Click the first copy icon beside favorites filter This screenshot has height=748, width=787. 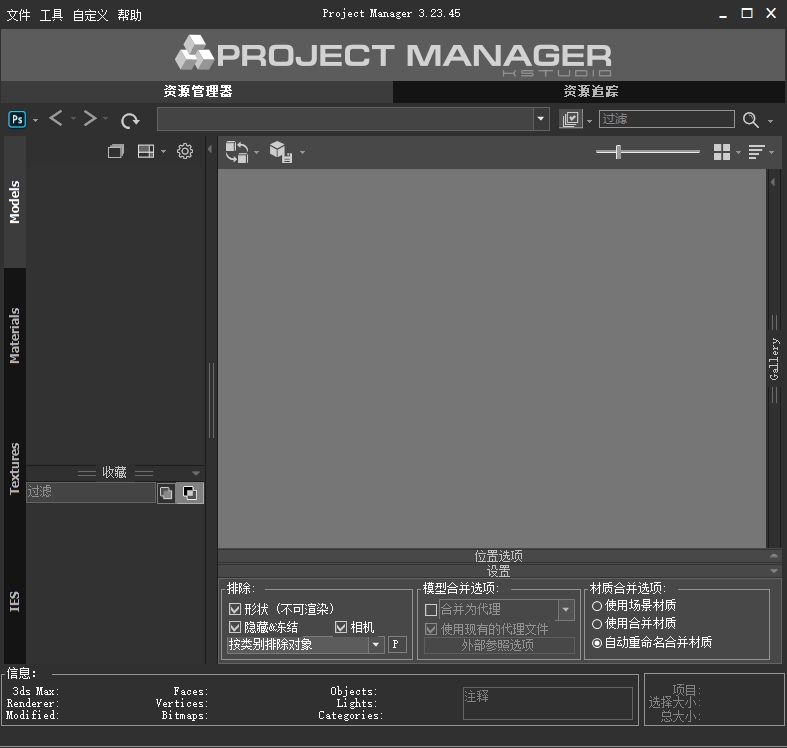pos(166,493)
